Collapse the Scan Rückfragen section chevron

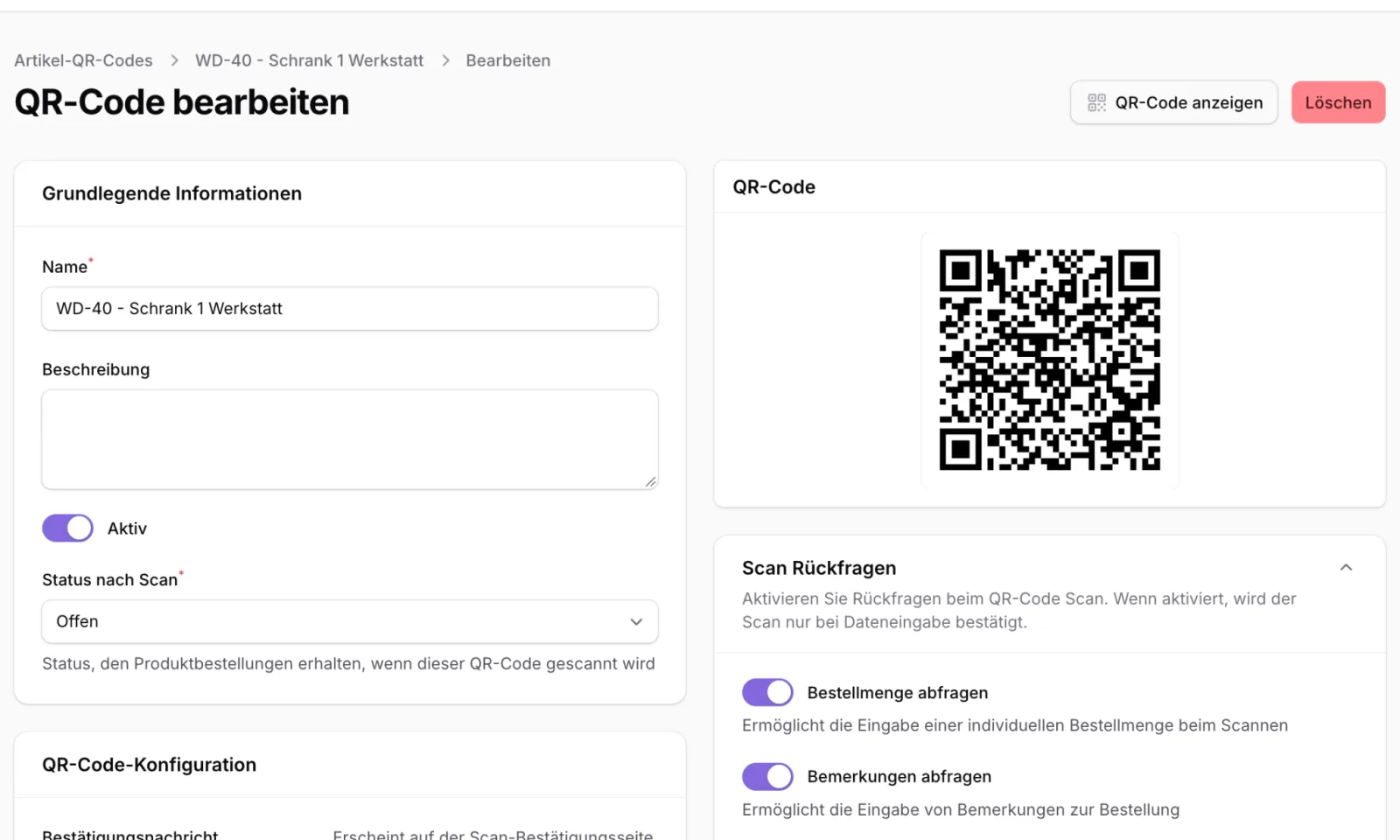point(1346,568)
